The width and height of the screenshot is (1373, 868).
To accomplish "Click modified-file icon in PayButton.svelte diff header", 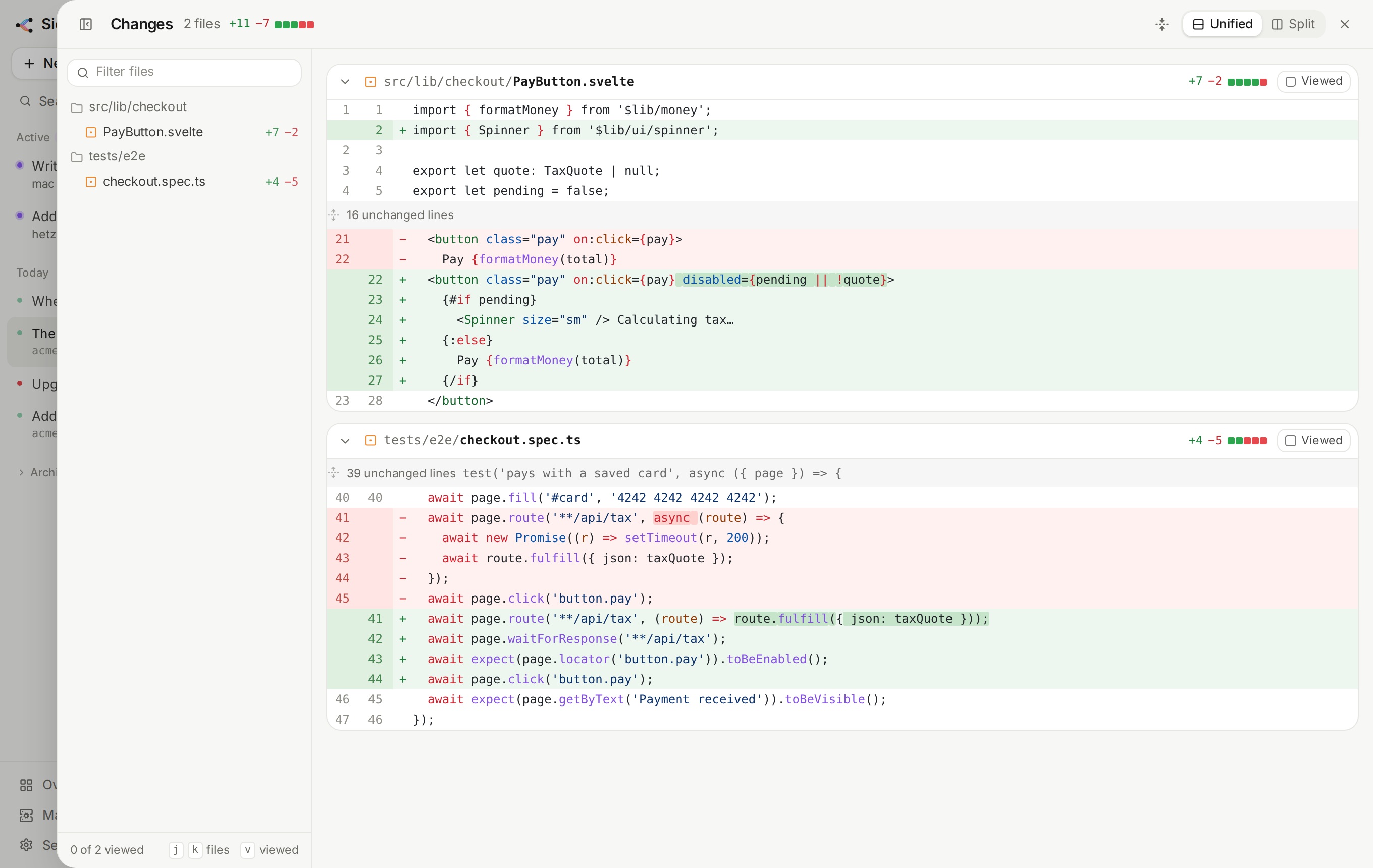I will (x=370, y=82).
